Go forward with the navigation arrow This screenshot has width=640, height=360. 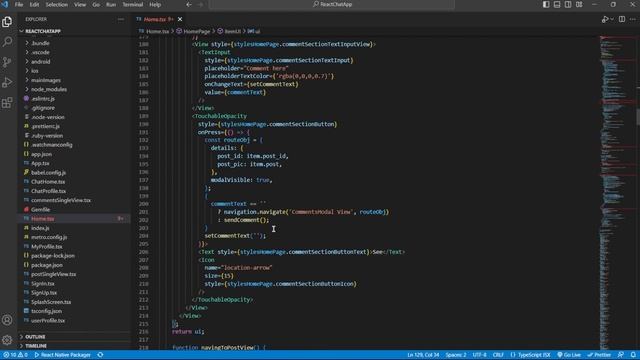(200, 4)
